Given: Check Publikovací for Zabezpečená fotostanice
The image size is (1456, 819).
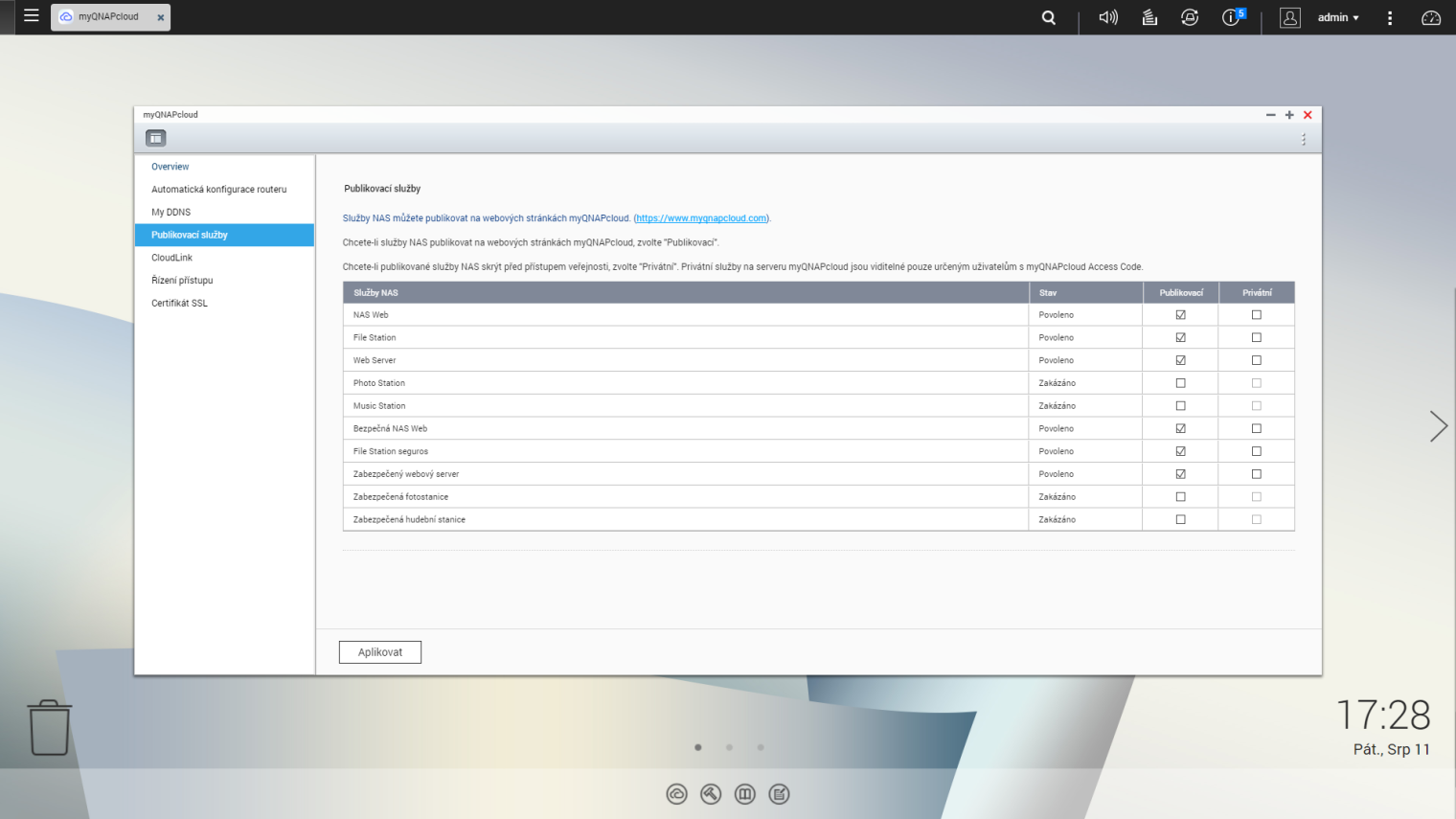Looking at the screenshot, I should coord(1180,497).
